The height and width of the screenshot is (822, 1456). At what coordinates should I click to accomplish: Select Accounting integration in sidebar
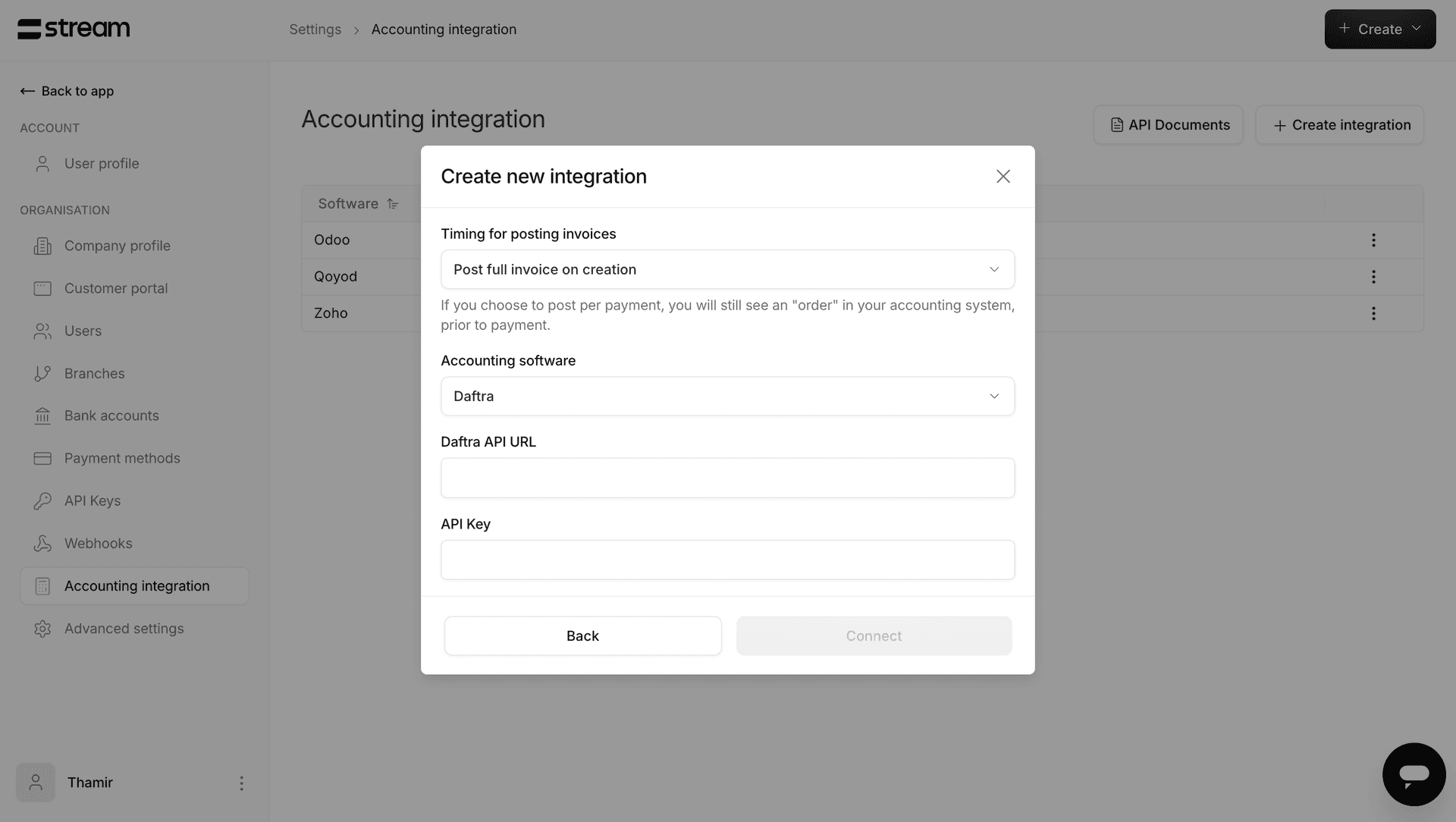pyautogui.click(x=134, y=586)
